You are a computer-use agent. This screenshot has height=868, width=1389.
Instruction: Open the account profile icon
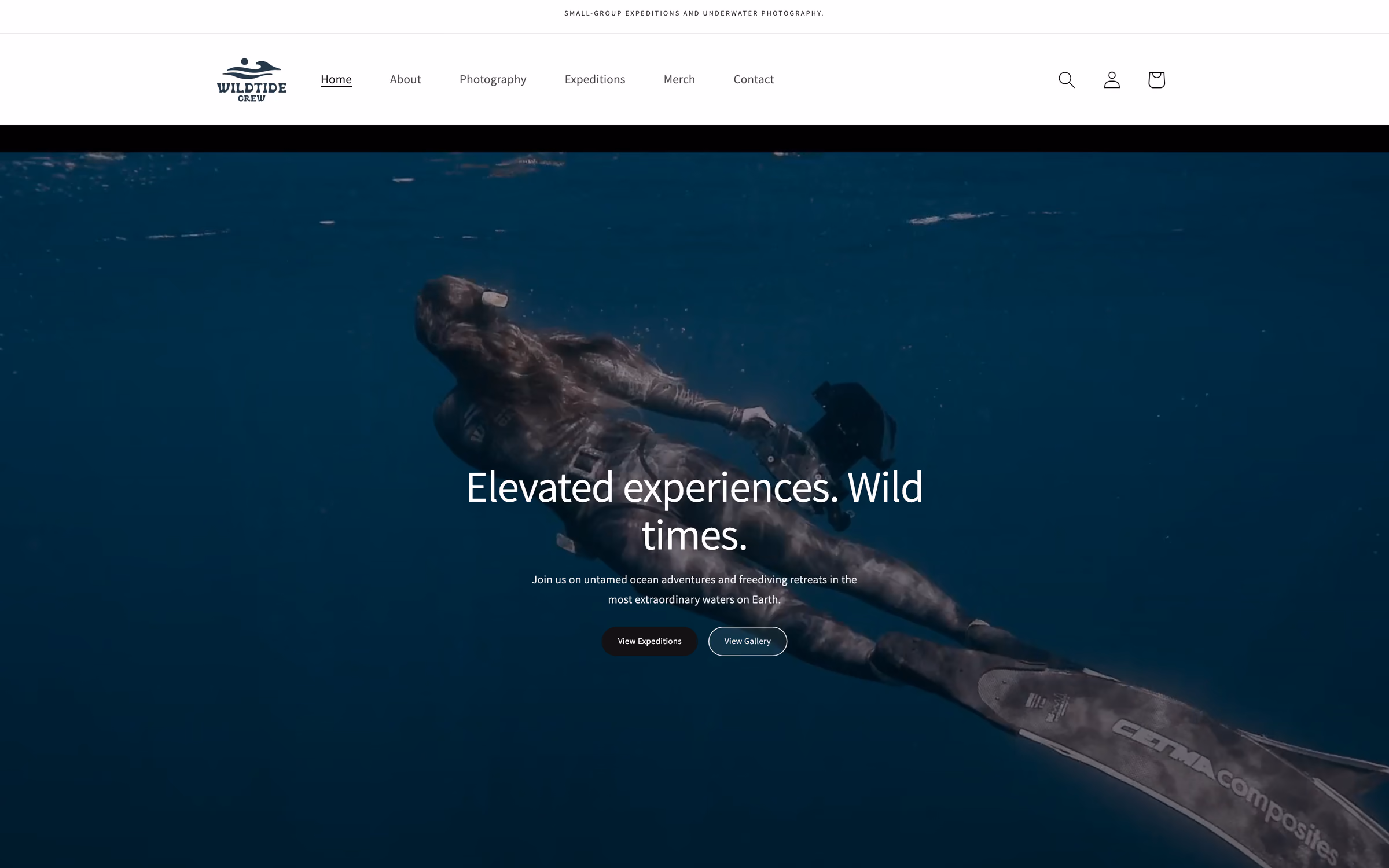(x=1112, y=80)
